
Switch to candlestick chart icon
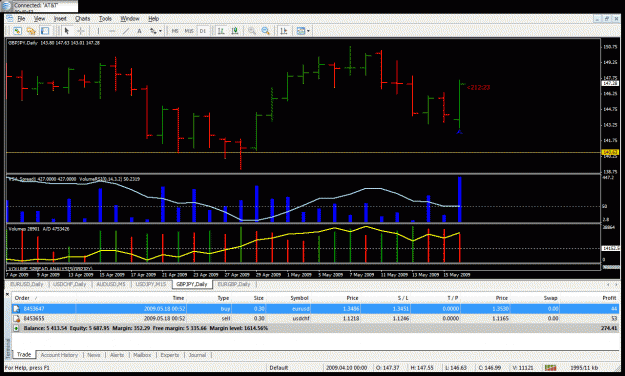click(x=235, y=31)
